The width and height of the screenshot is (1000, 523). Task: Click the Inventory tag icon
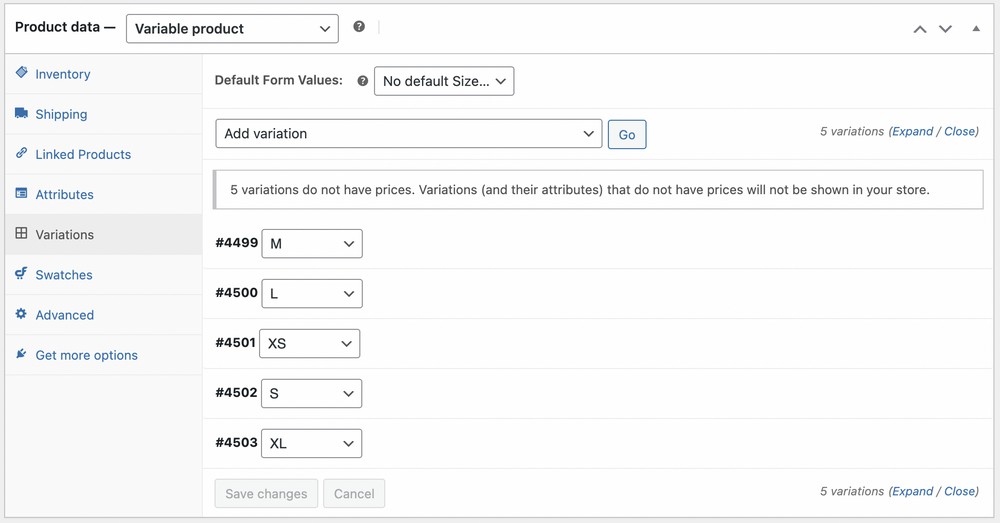coord(22,73)
